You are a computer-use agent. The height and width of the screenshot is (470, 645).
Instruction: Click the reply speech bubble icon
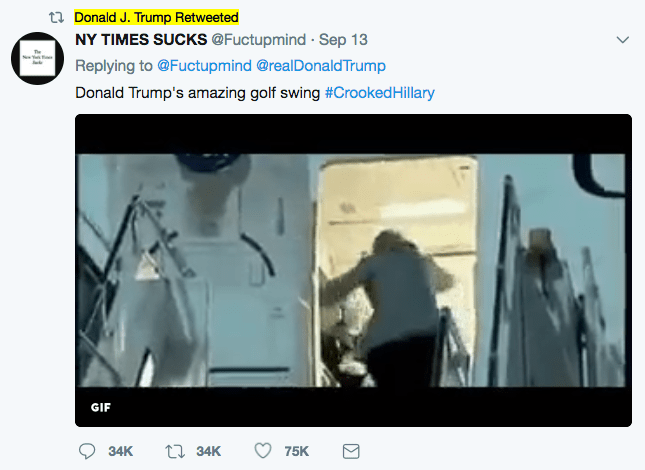[x=87, y=452]
